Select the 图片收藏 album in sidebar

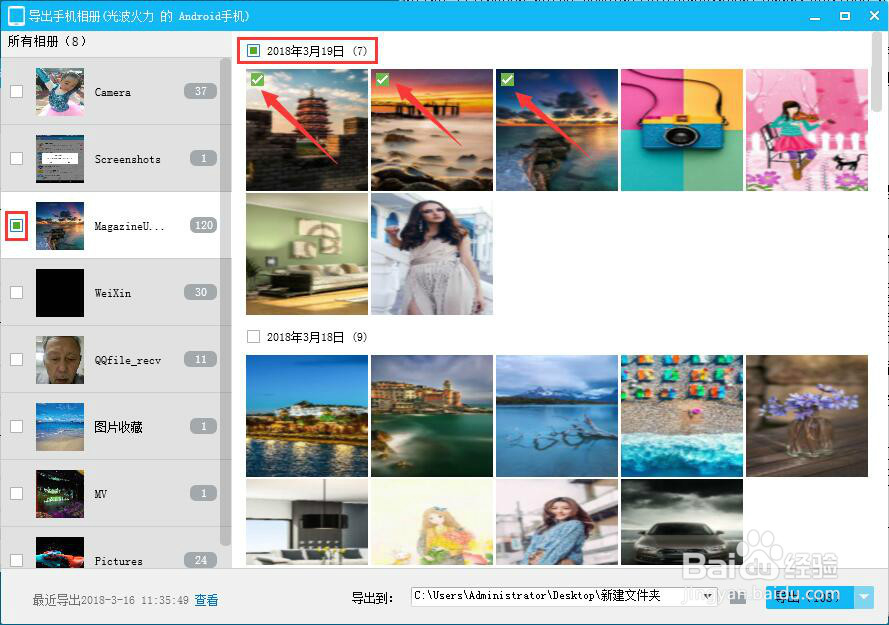click(x=120, y=426)
